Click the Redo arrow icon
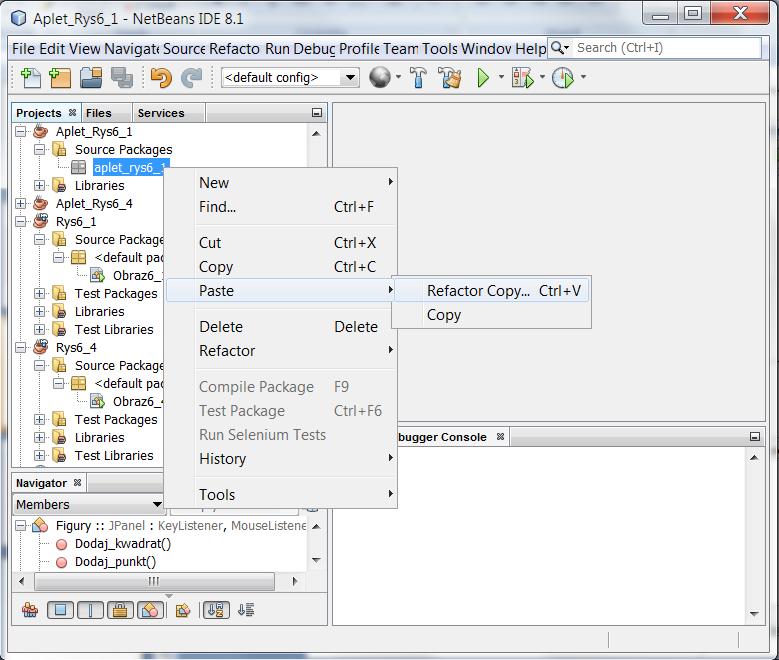 pyautogui.click(x=191, y=78)
